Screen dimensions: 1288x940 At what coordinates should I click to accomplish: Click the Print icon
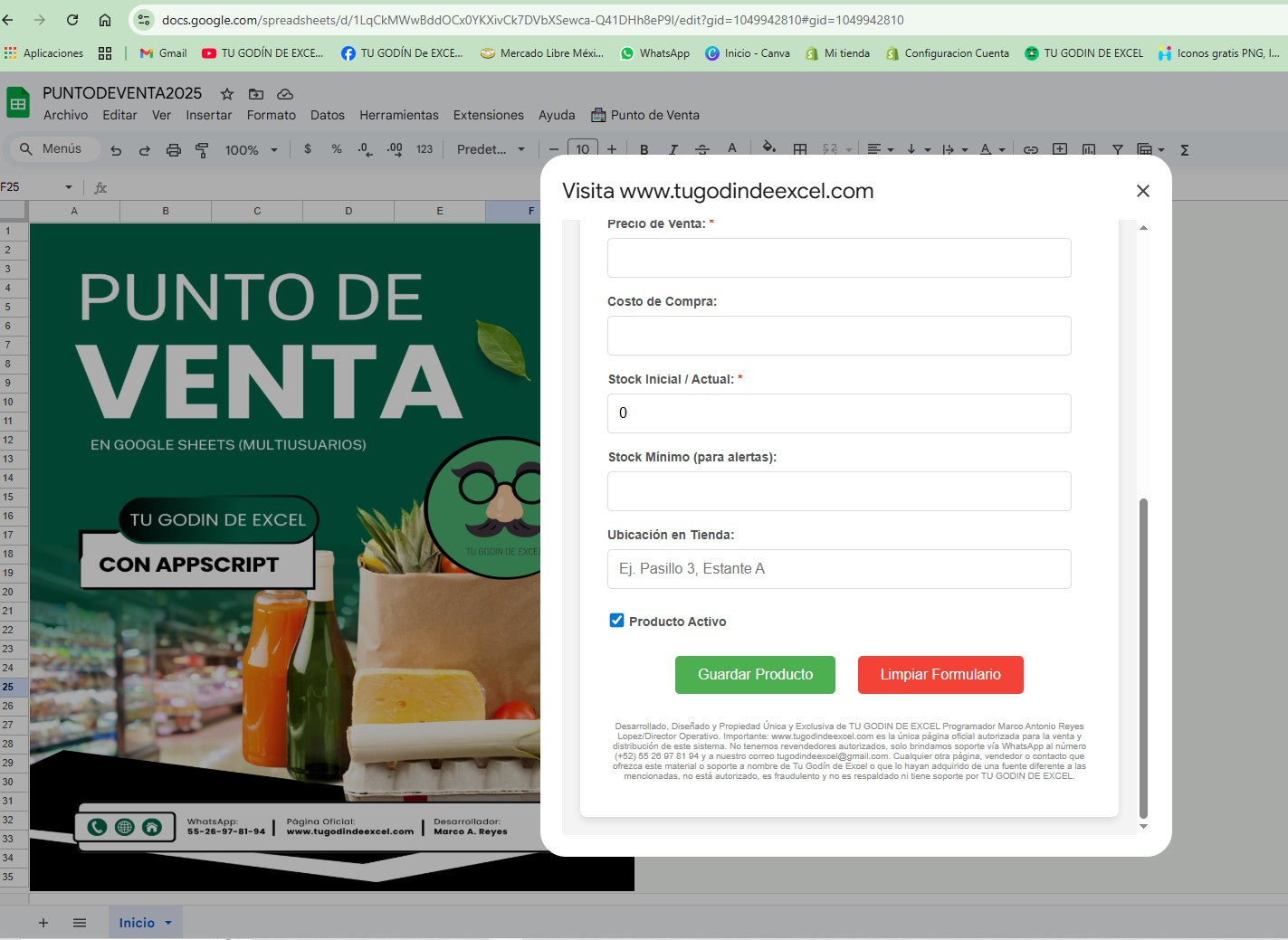[173, 150]
